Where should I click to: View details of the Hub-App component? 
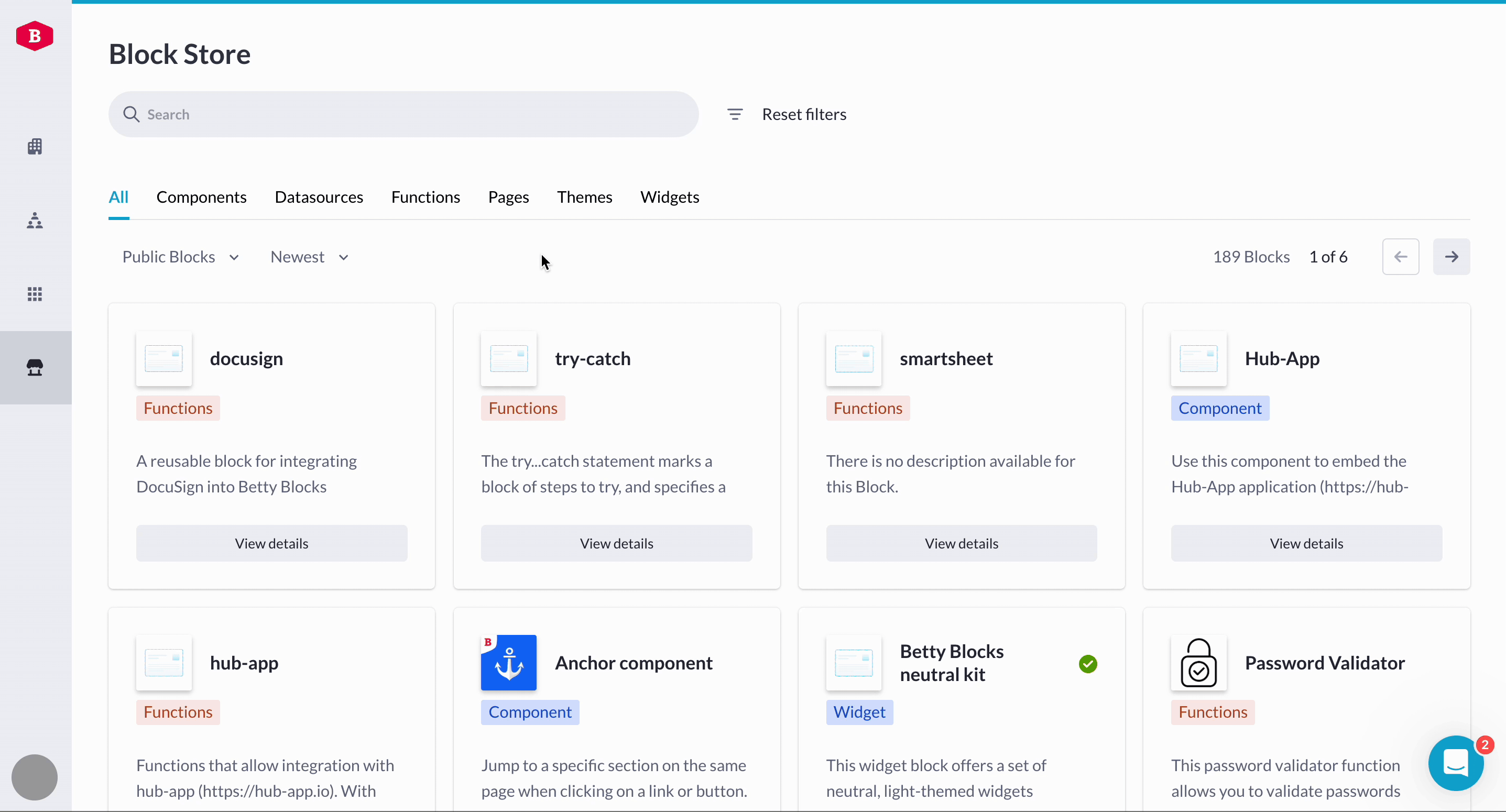(x=1307, y=543)
